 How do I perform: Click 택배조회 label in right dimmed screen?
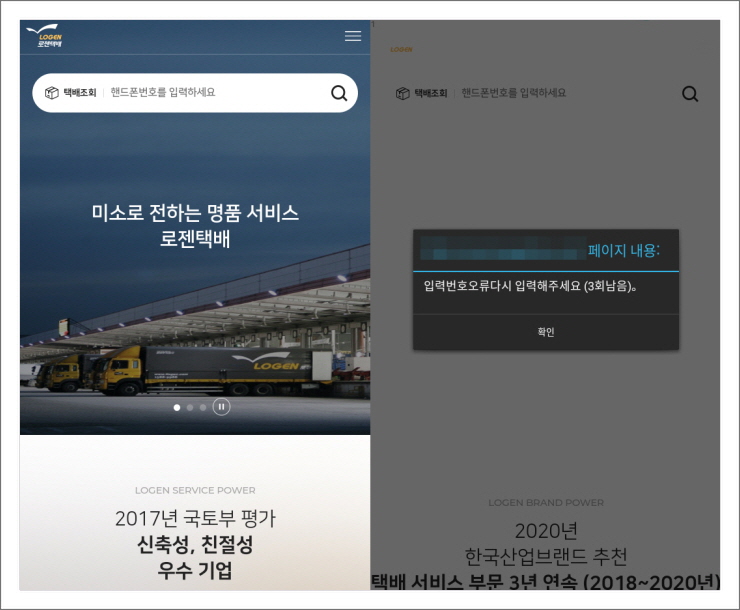431,93
